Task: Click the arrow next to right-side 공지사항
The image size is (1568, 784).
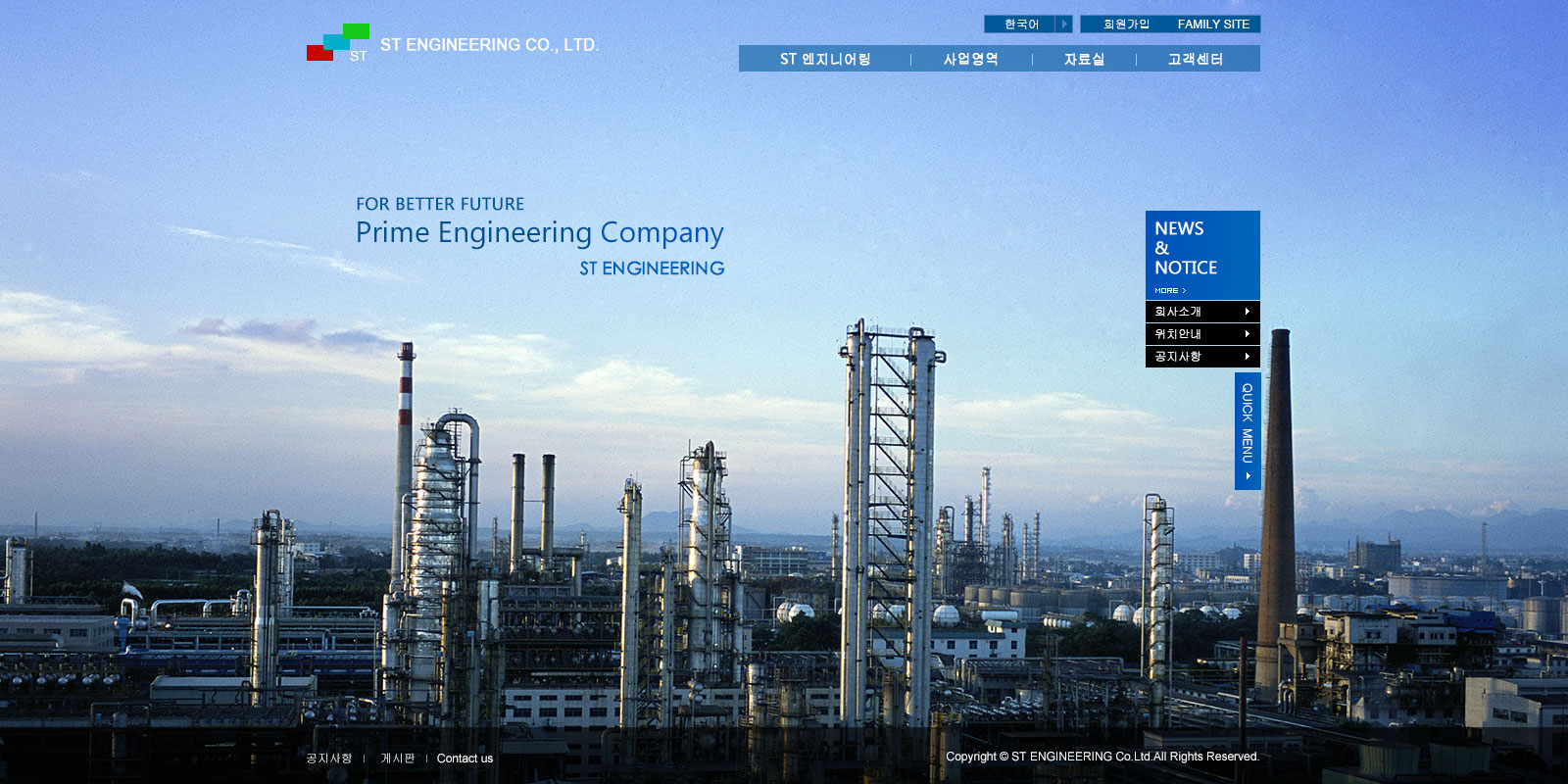Action: click(x=1247, y=357)
